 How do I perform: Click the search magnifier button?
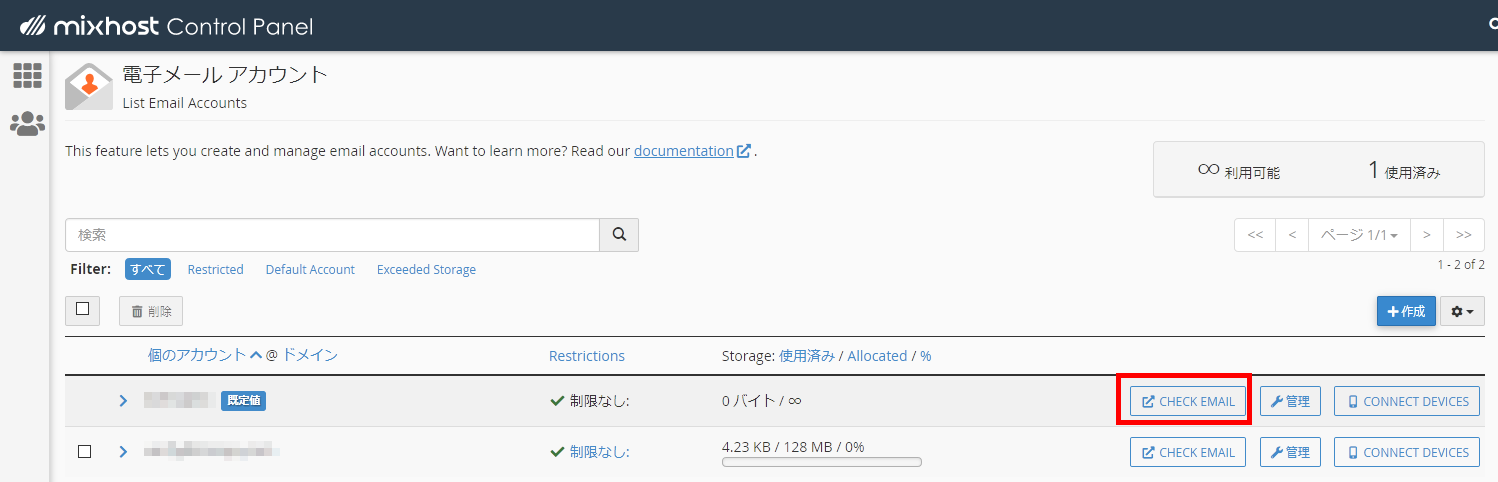point(619,235)
